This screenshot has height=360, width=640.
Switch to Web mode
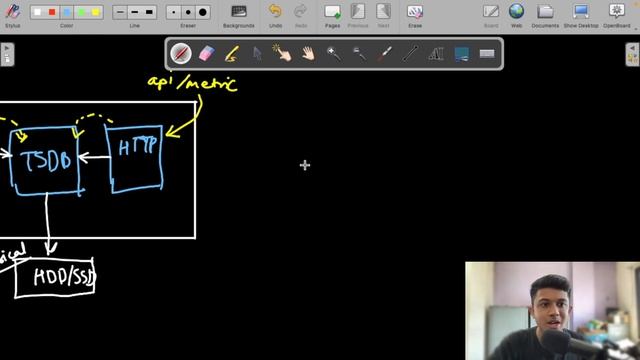pyautogui.click(x=516, y=16)
